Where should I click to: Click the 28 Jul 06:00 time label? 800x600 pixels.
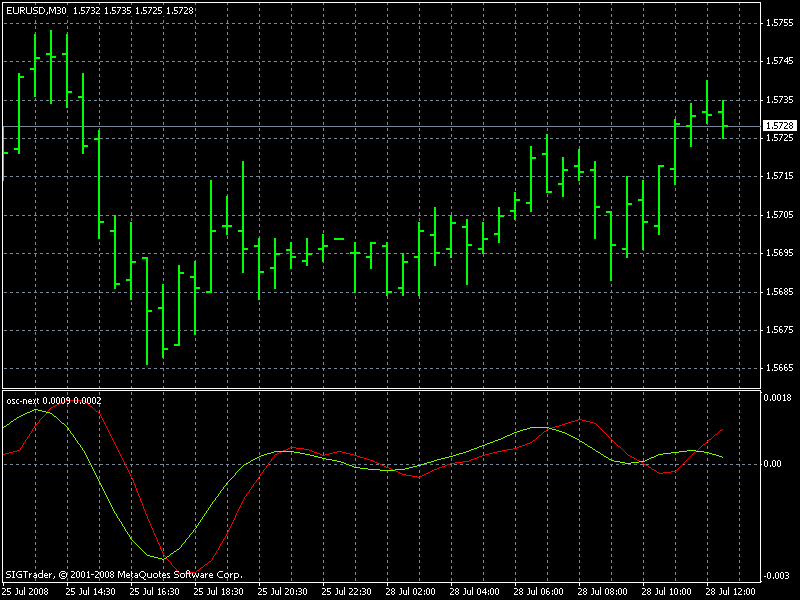point(539,592)
